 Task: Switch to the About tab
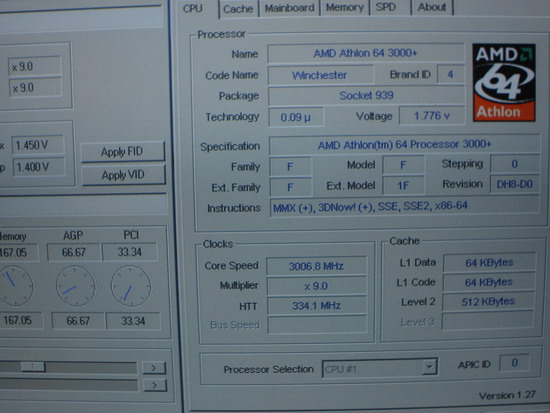pyautogui.click(x=432, y=7)
